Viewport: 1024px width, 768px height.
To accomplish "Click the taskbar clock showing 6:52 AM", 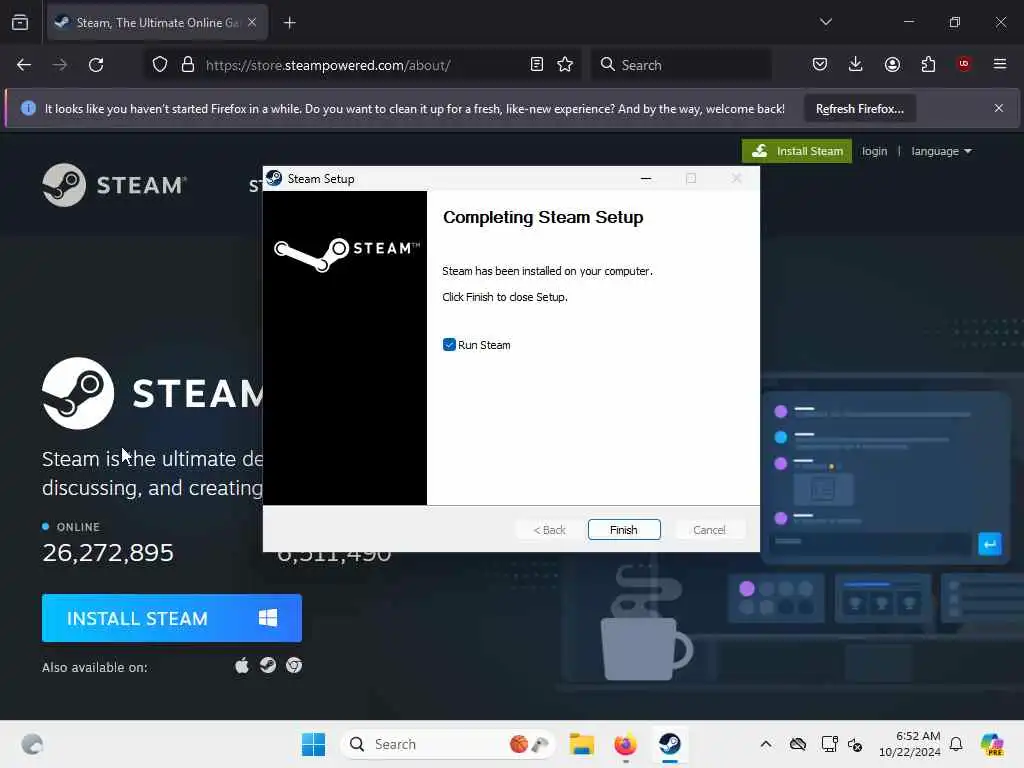I will point(910,744).
